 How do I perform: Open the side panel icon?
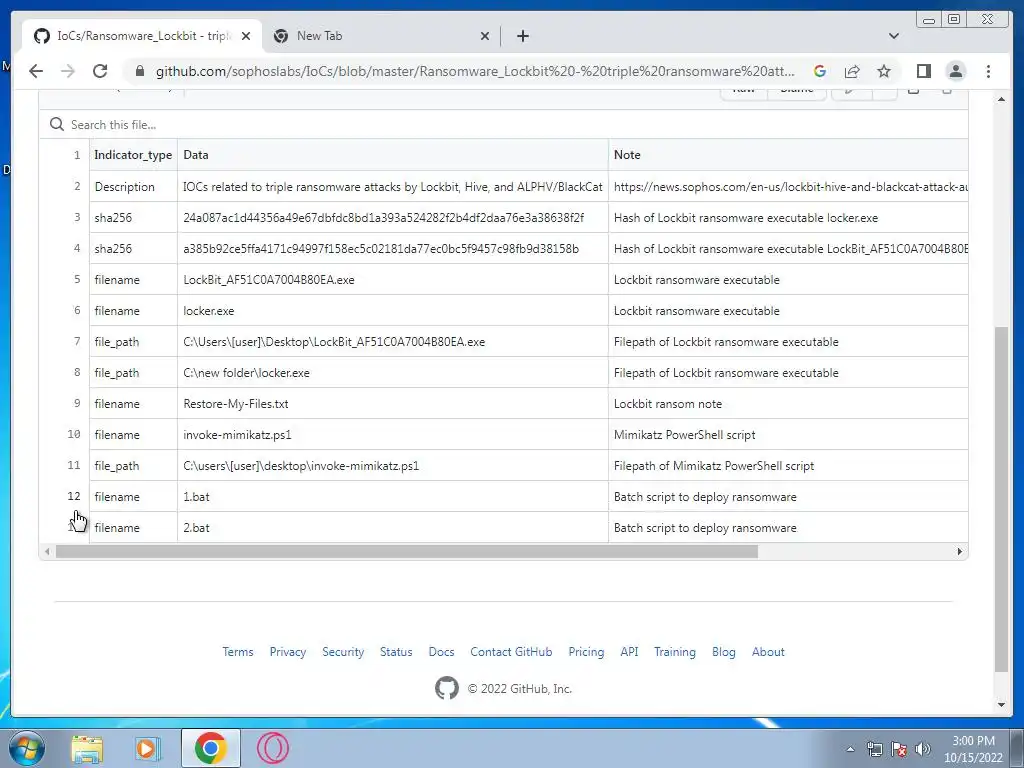click(x=923, y=71)
